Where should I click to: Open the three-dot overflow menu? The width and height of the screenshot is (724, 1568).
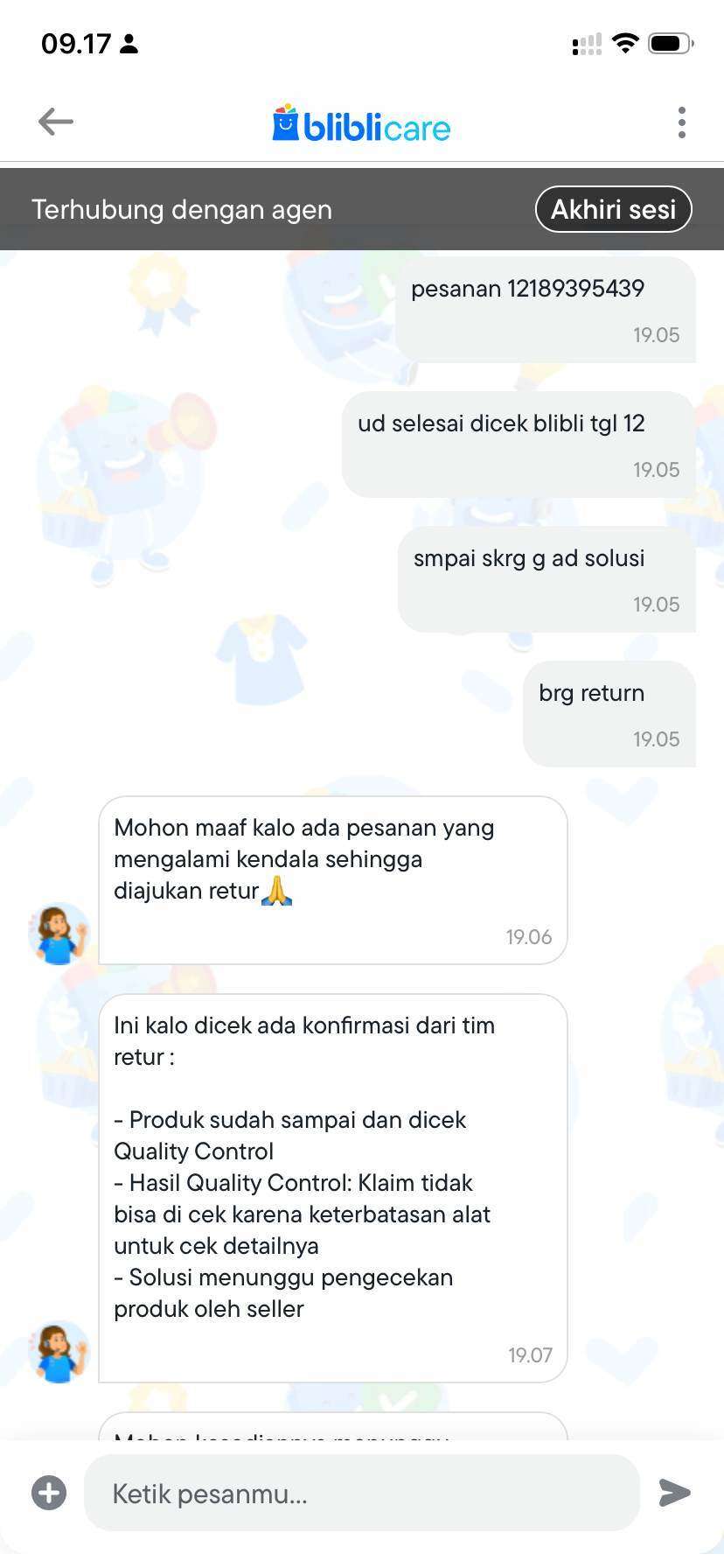click(681, 122)
